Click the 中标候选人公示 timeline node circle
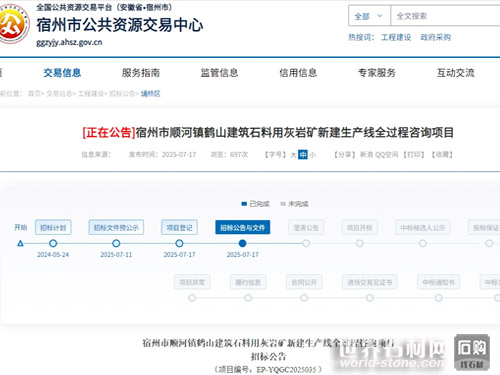 [x=423, y=244]
